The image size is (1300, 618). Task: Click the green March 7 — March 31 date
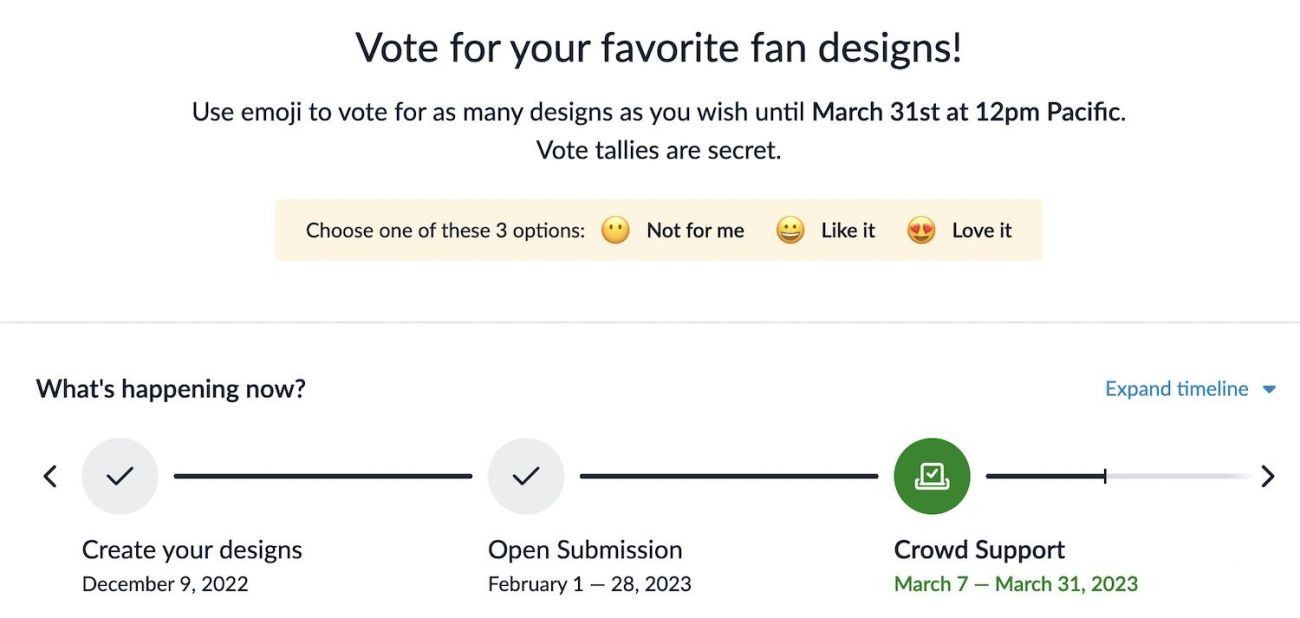tap(1015, 584)
